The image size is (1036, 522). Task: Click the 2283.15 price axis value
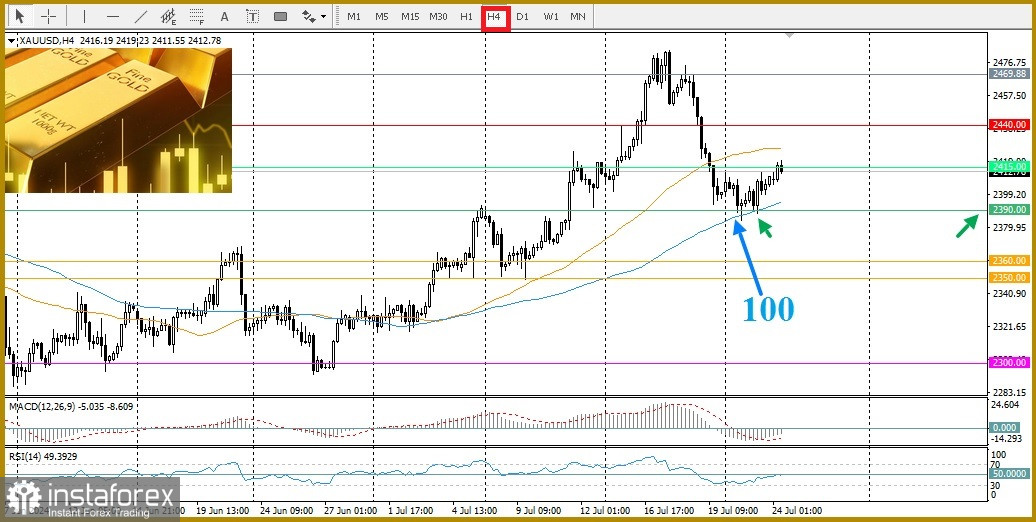(x=1010, y=392)
